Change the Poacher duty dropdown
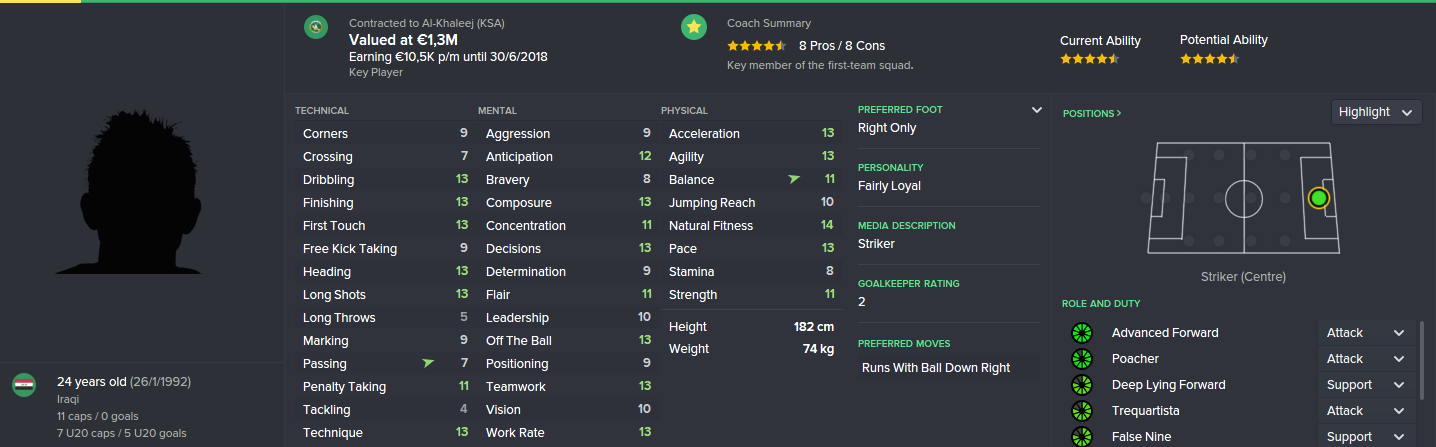Image resolution: width=1436 pixels, height=447 pixels. (1366, 359)
